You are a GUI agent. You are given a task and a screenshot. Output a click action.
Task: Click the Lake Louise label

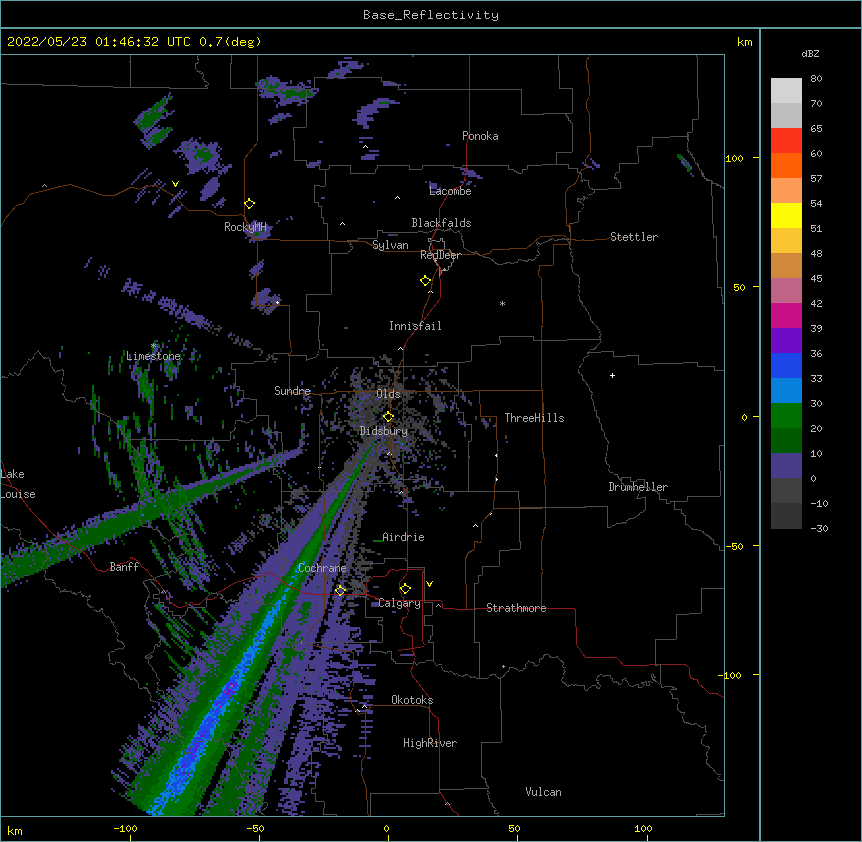pos(18,484)
